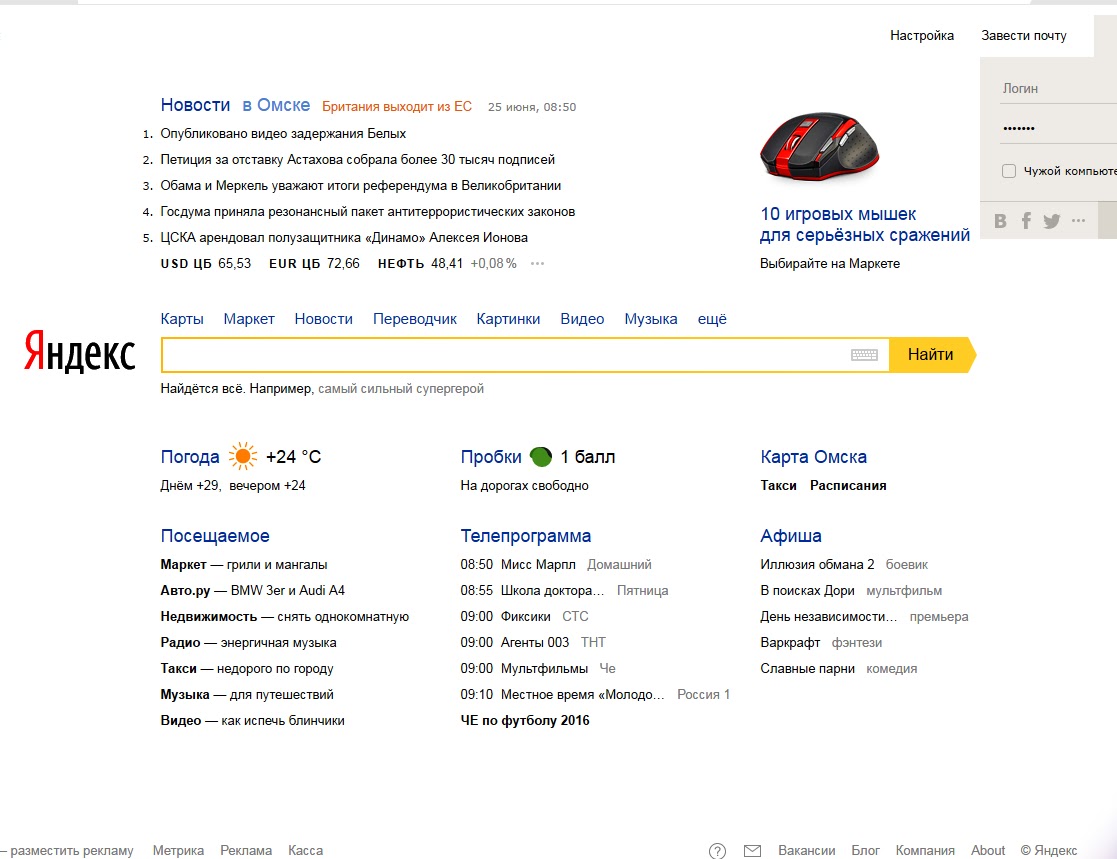The height and width of the screenshot is (859, 1117).
Task: Click the Логин input field
Action: tap(1058, 88)
